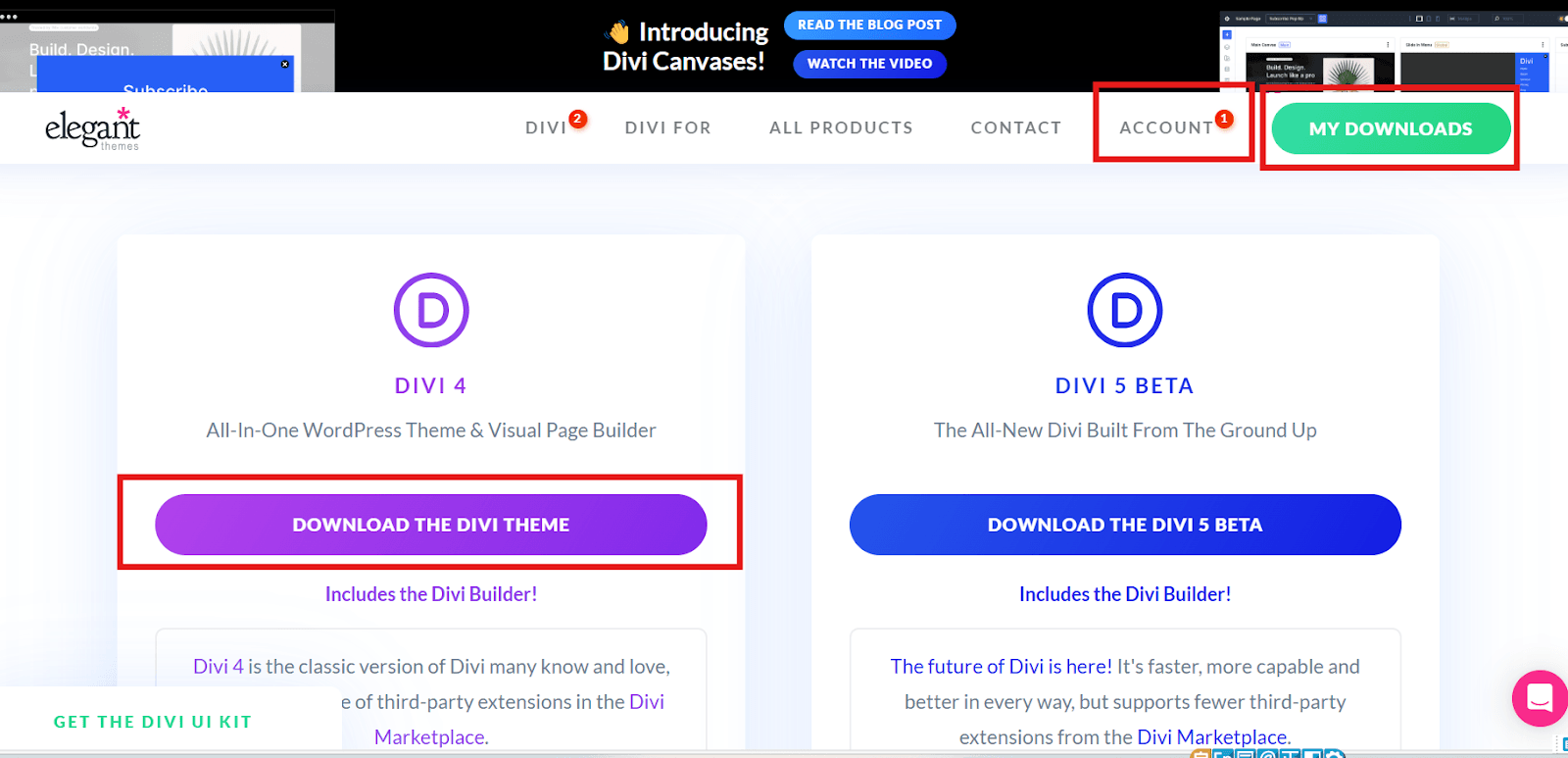The width and height of the screenshot is (1568, 758).
Task: Click red notification badge on DIVI menu
Action: point(578,119)
